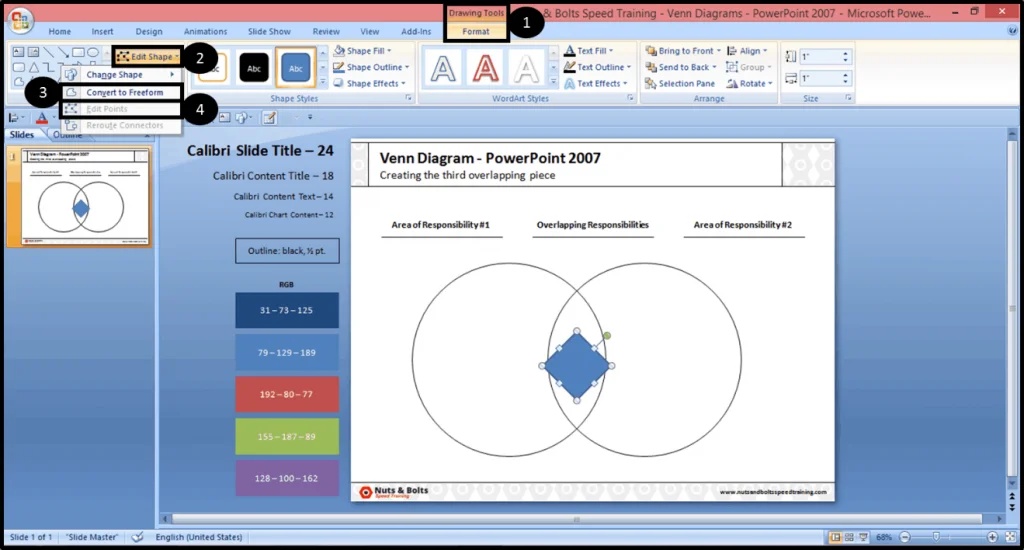
Task: Open the Shape Effects dropdown
Action: click(x=370, y=84)
